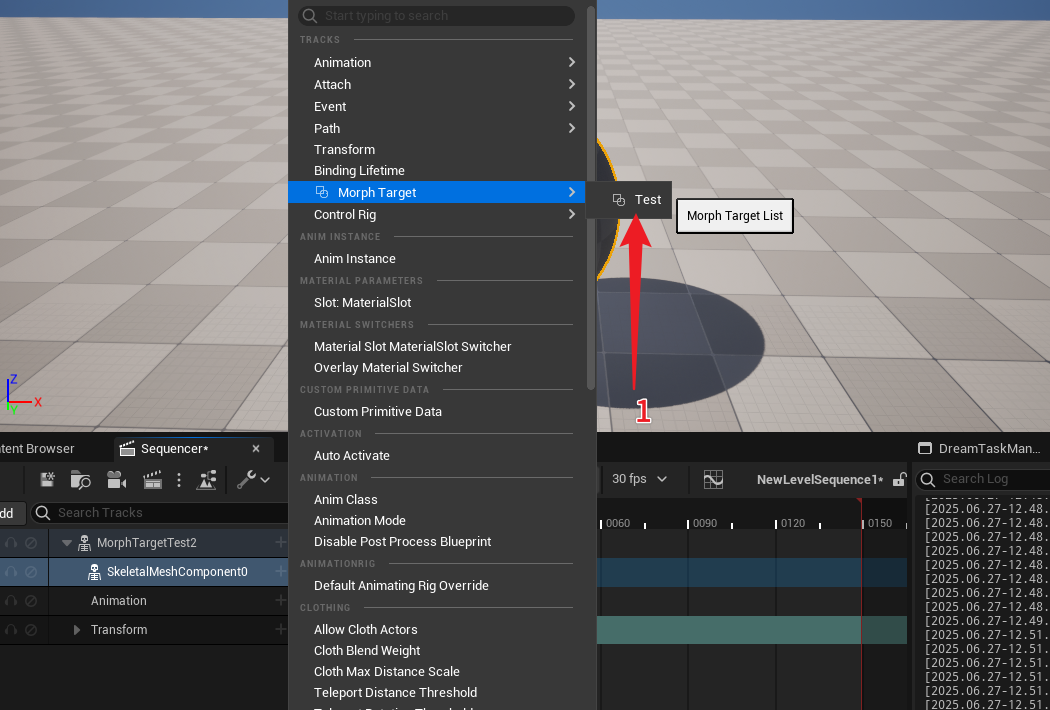Expand the Transform track
This screenshot has height=710, width=1050.
[x=76, y=630]
